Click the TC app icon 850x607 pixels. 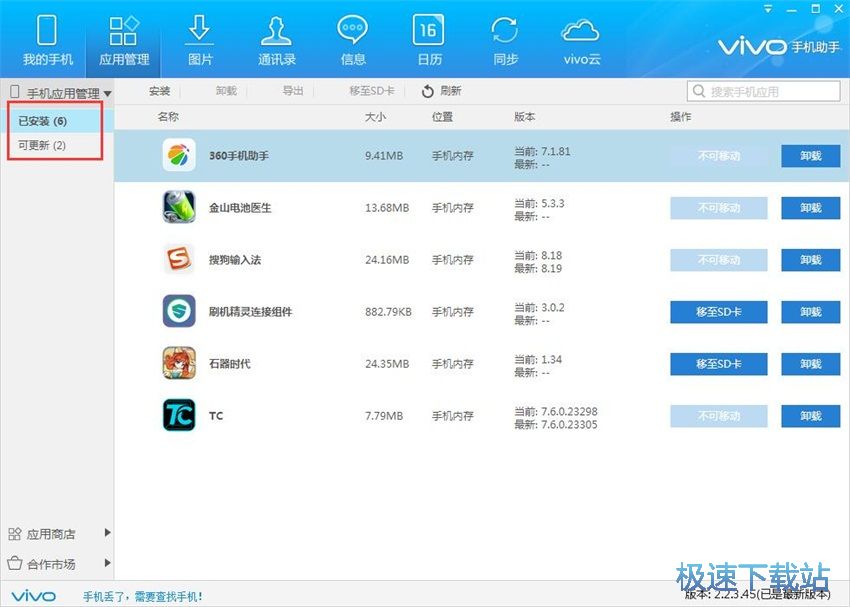coord(179,415)
